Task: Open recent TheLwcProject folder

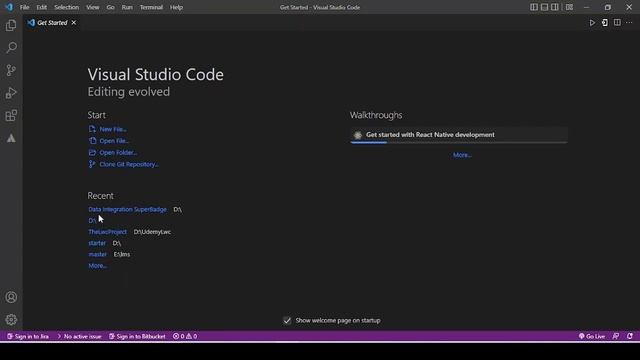Action: tap(107, 232)
